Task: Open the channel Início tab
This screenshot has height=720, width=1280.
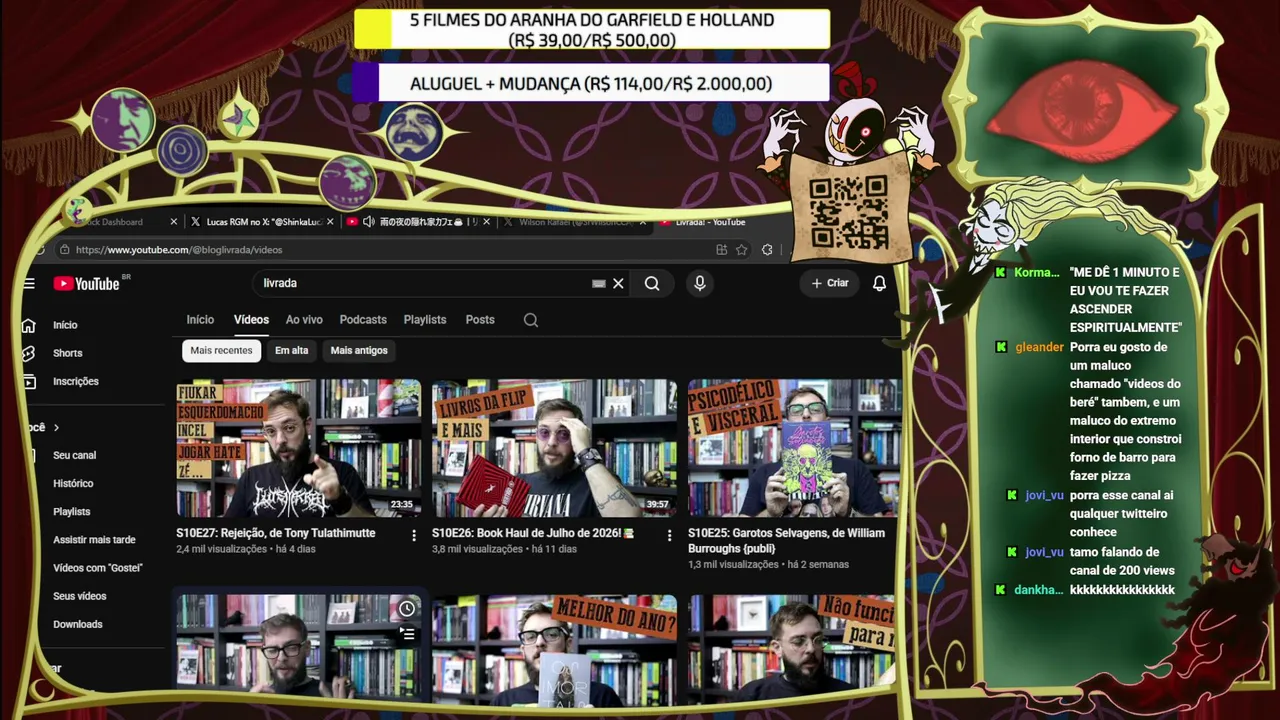Action: (x=200, y=320)
